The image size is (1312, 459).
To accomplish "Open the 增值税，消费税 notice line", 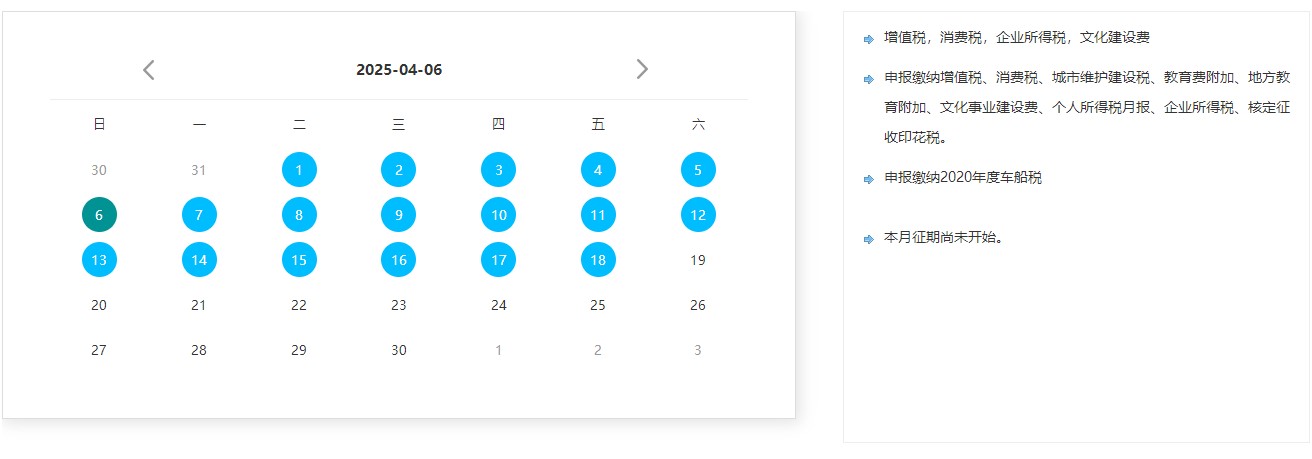I will pos(1016,38).
